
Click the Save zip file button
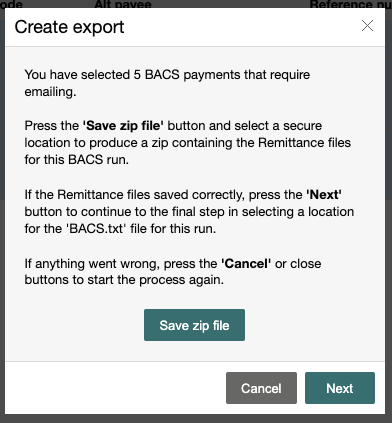point(194,325)
